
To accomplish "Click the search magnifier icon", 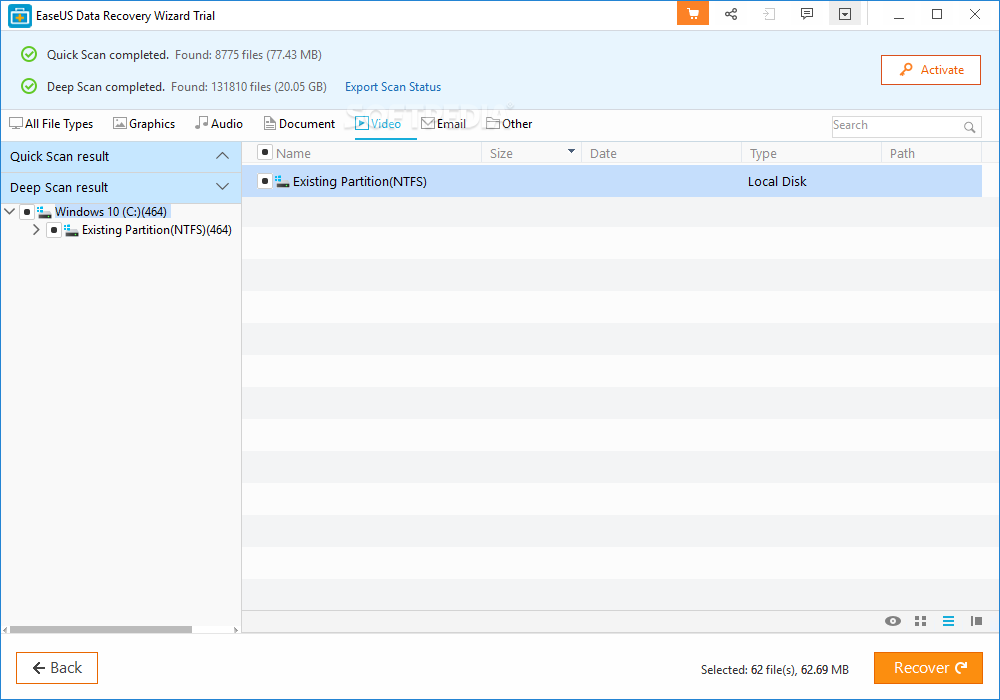I will coord(969,127).
